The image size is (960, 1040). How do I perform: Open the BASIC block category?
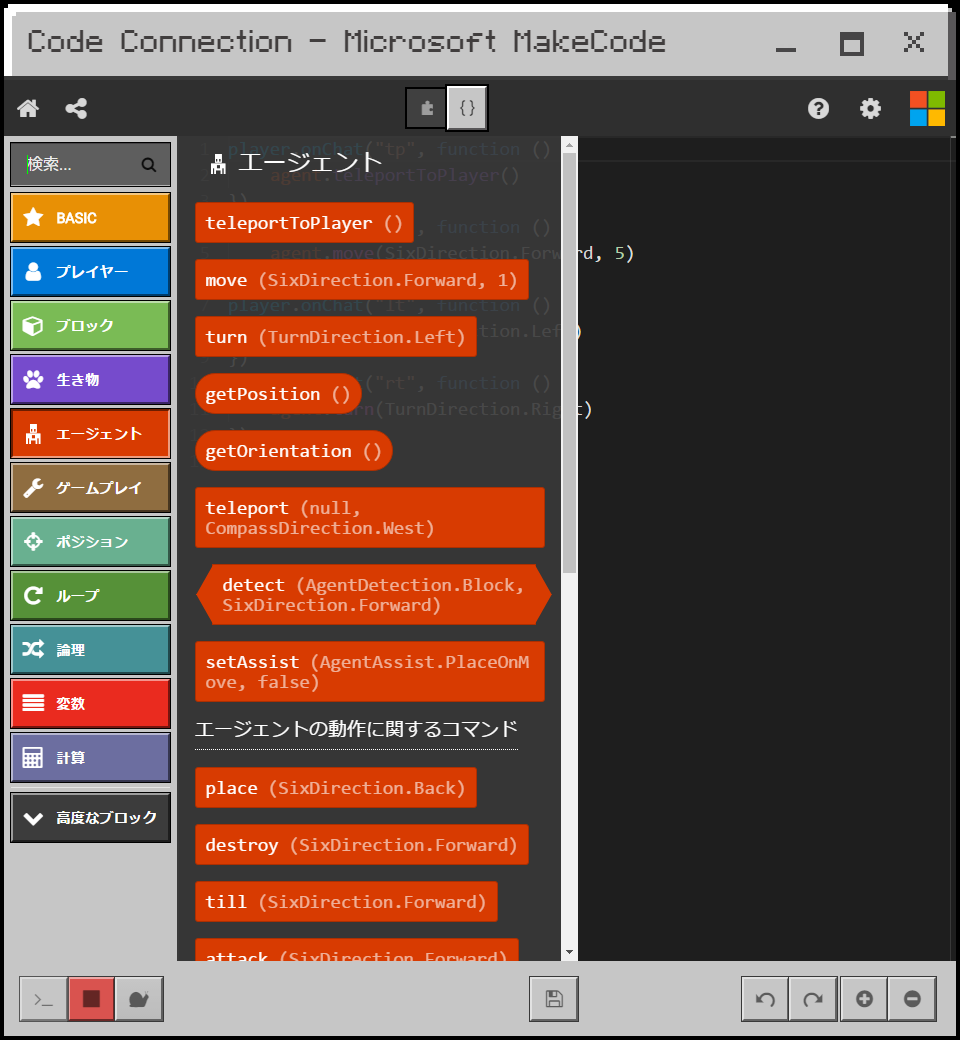90,216
